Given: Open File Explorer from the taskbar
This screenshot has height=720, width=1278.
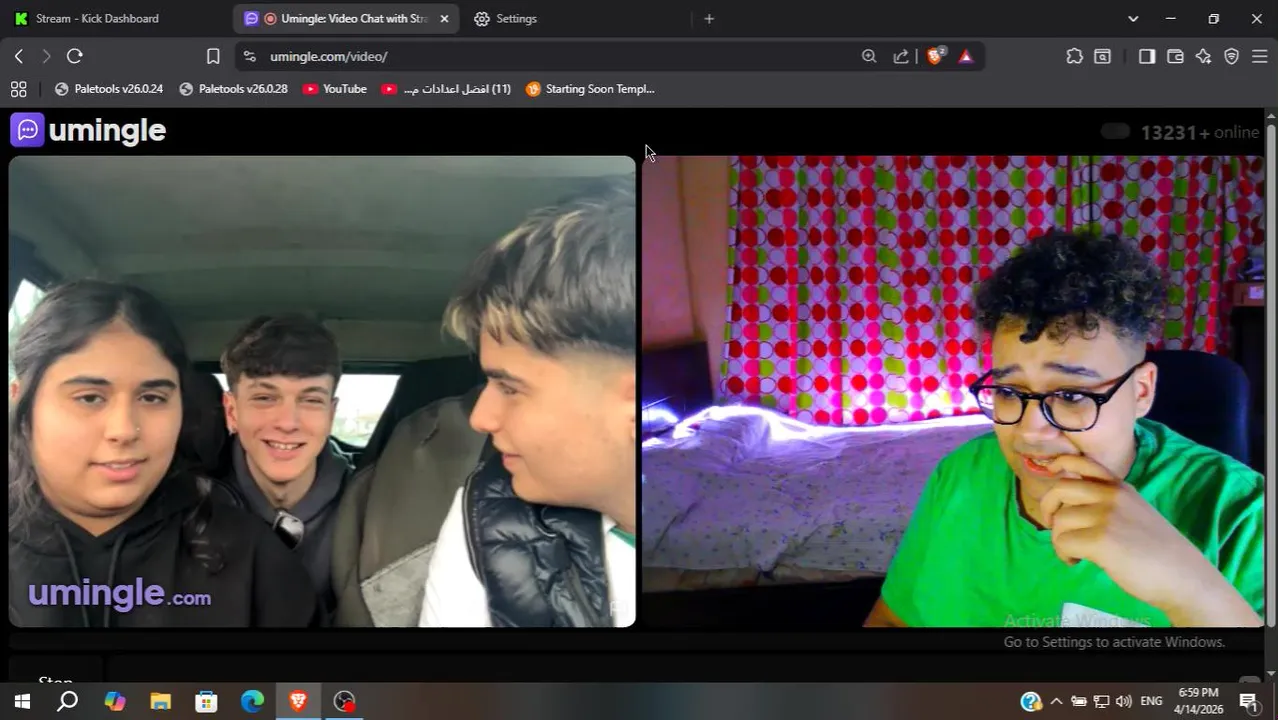Looking at the screenshot, I should 160,701.
